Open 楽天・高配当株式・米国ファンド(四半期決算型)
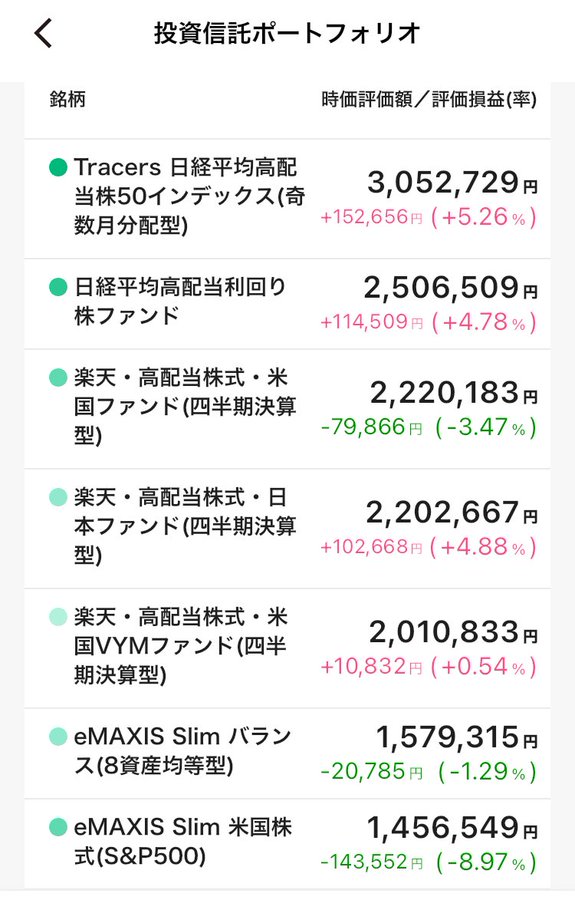 click(x=287, y=409)
